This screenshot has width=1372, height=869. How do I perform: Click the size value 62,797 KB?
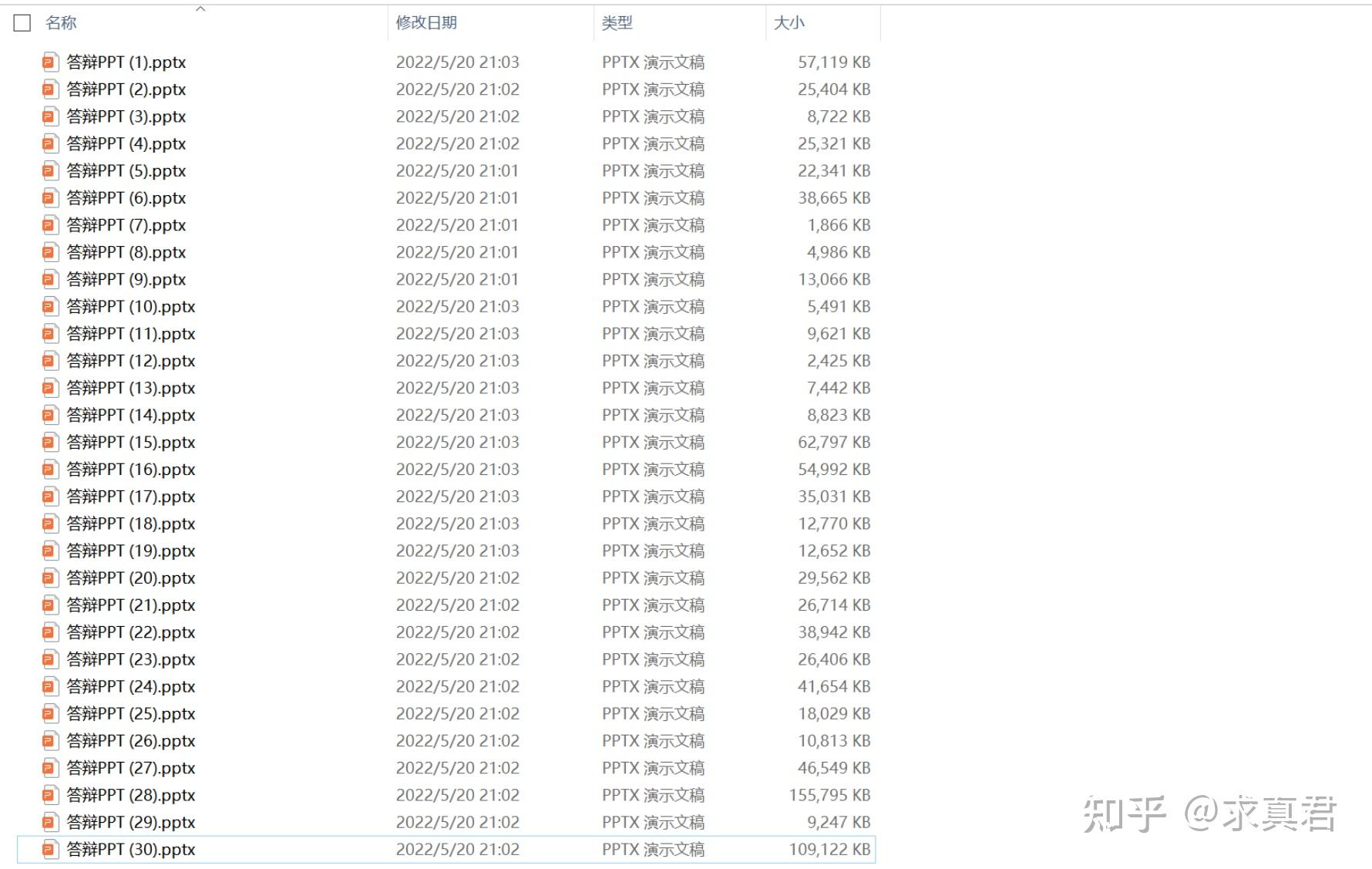point(834,442)
